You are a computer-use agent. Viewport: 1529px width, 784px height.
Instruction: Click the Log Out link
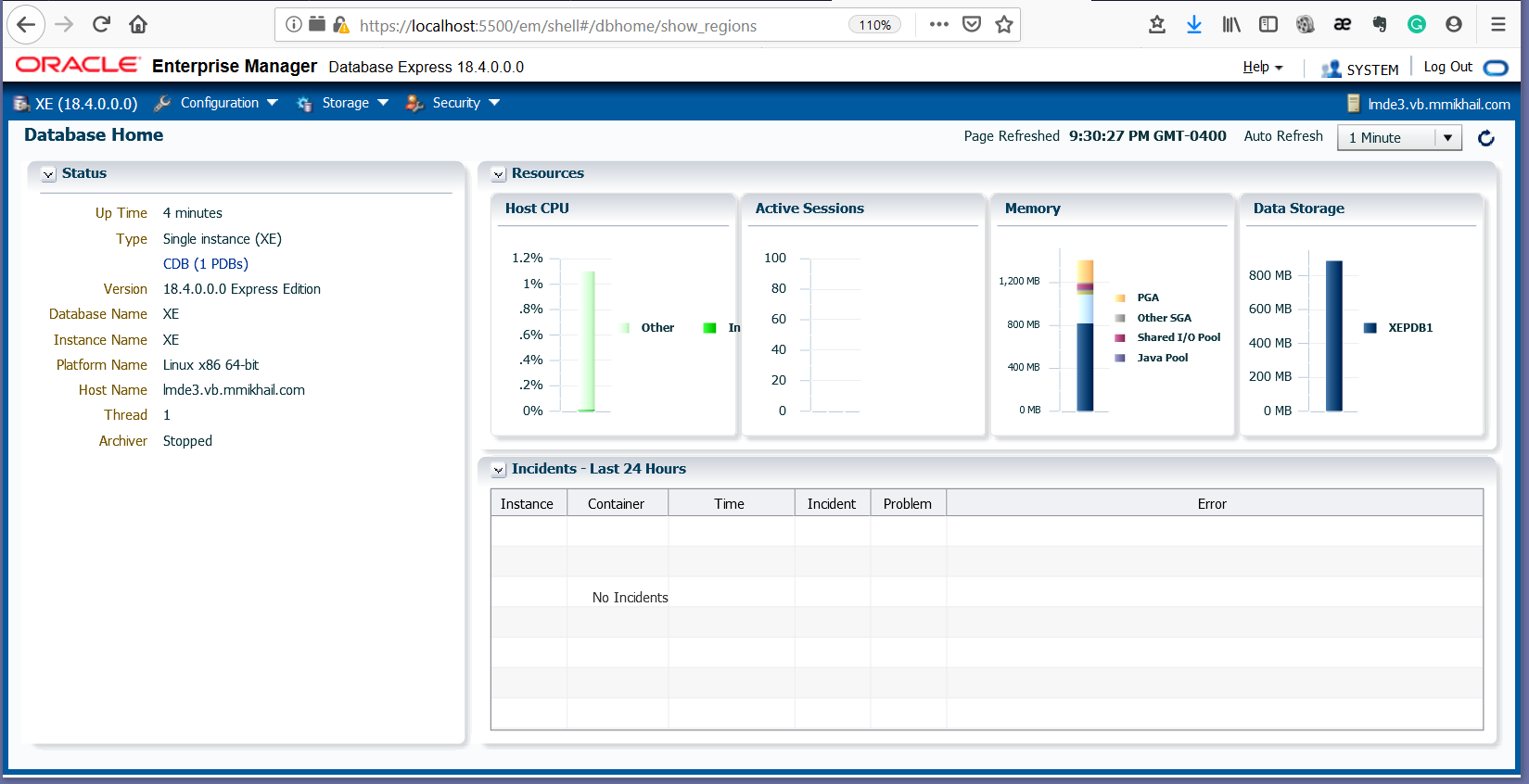pyautogui.click(x=1447, y=67)
